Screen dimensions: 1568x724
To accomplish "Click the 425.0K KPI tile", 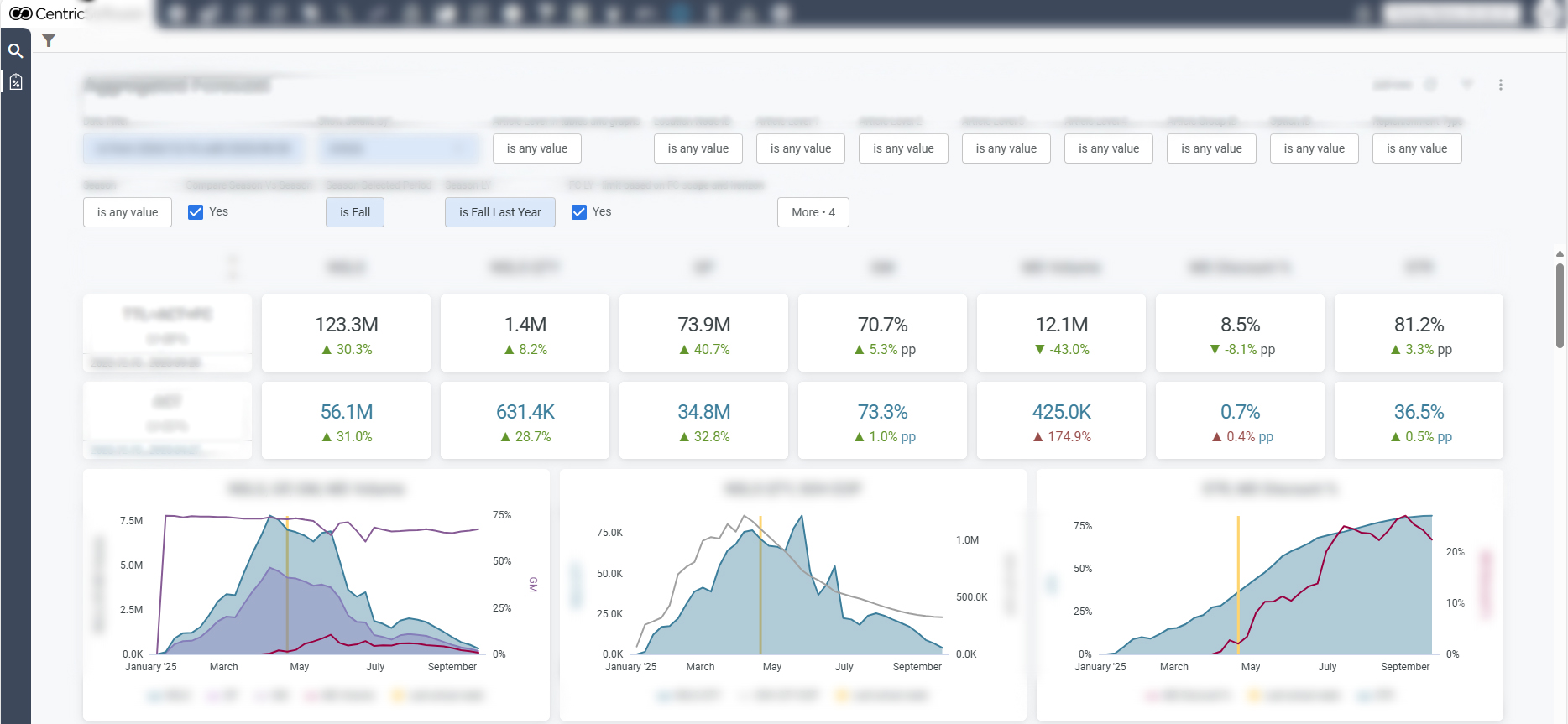I will coord(1061,420).
